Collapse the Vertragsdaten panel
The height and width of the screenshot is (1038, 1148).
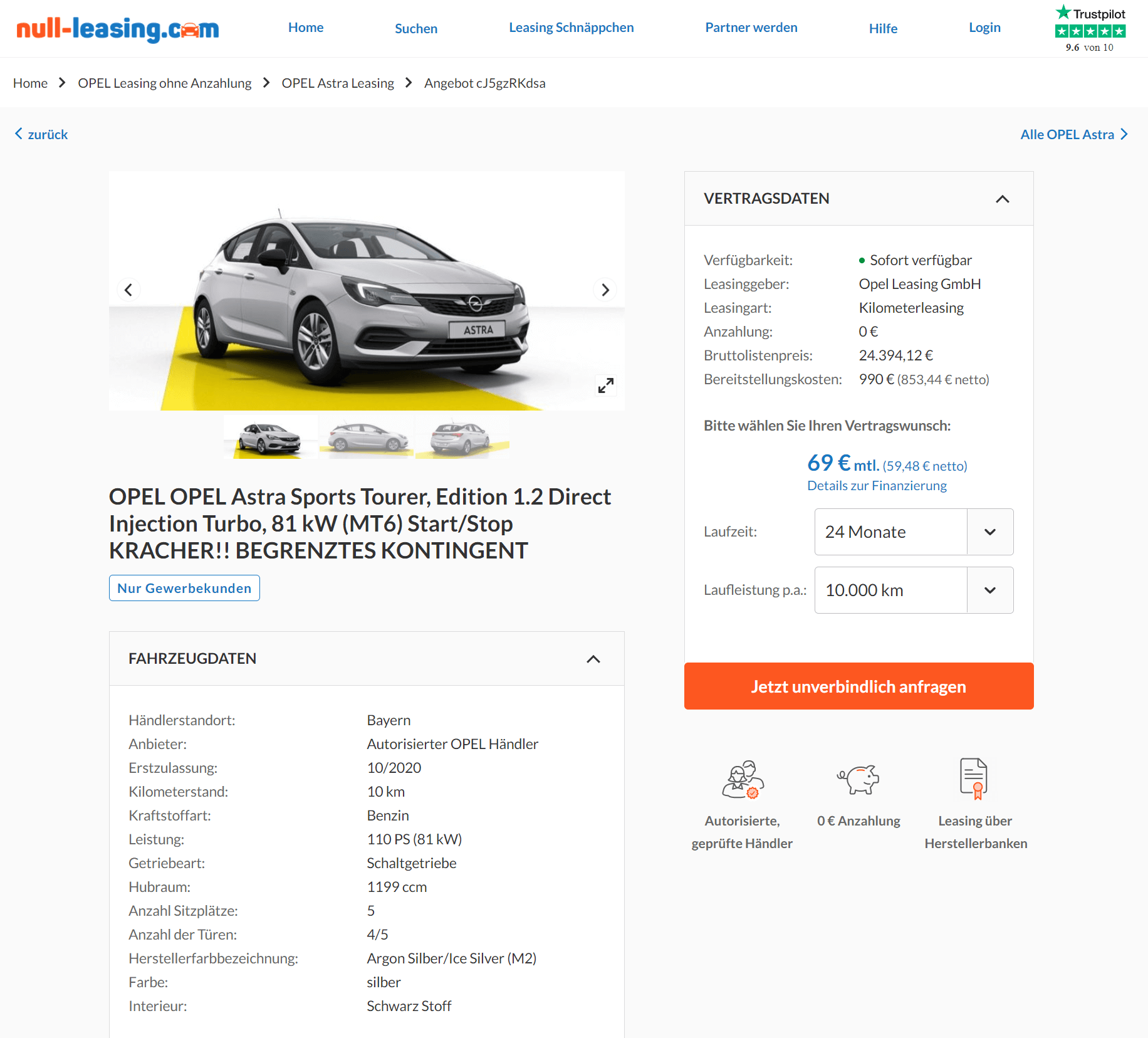coord(1003,199)
